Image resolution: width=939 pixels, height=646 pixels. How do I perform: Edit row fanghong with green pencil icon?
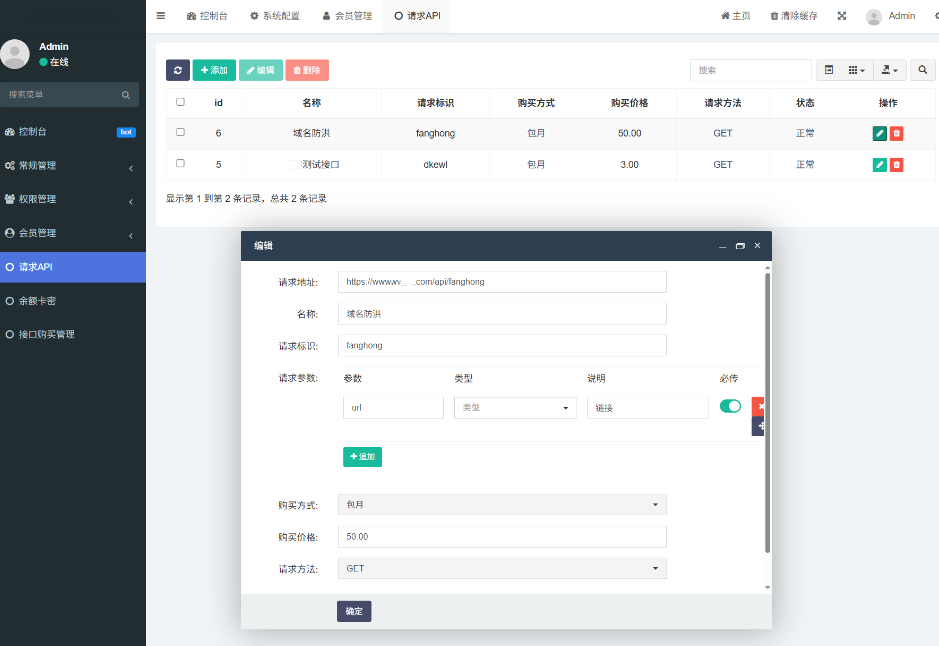click(880, 134)
